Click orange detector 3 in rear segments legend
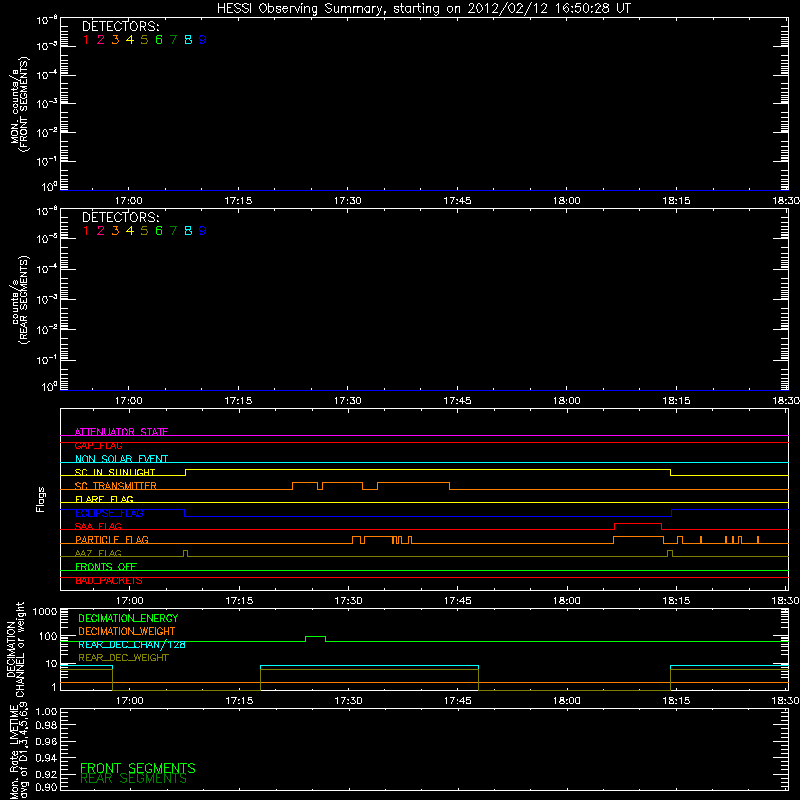 point(115,231)
